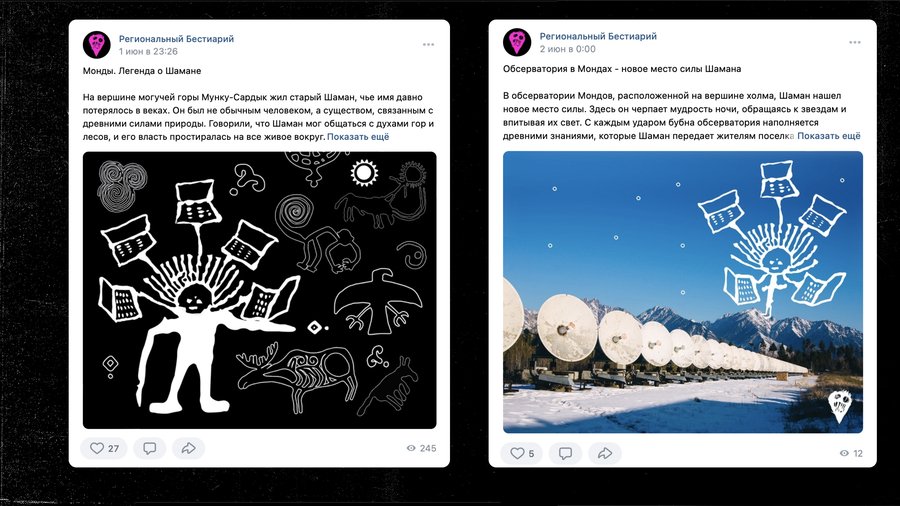This screenshot has height=506, width=900.
Task: Open comments on the observatory post
Action: click(565, 453)
